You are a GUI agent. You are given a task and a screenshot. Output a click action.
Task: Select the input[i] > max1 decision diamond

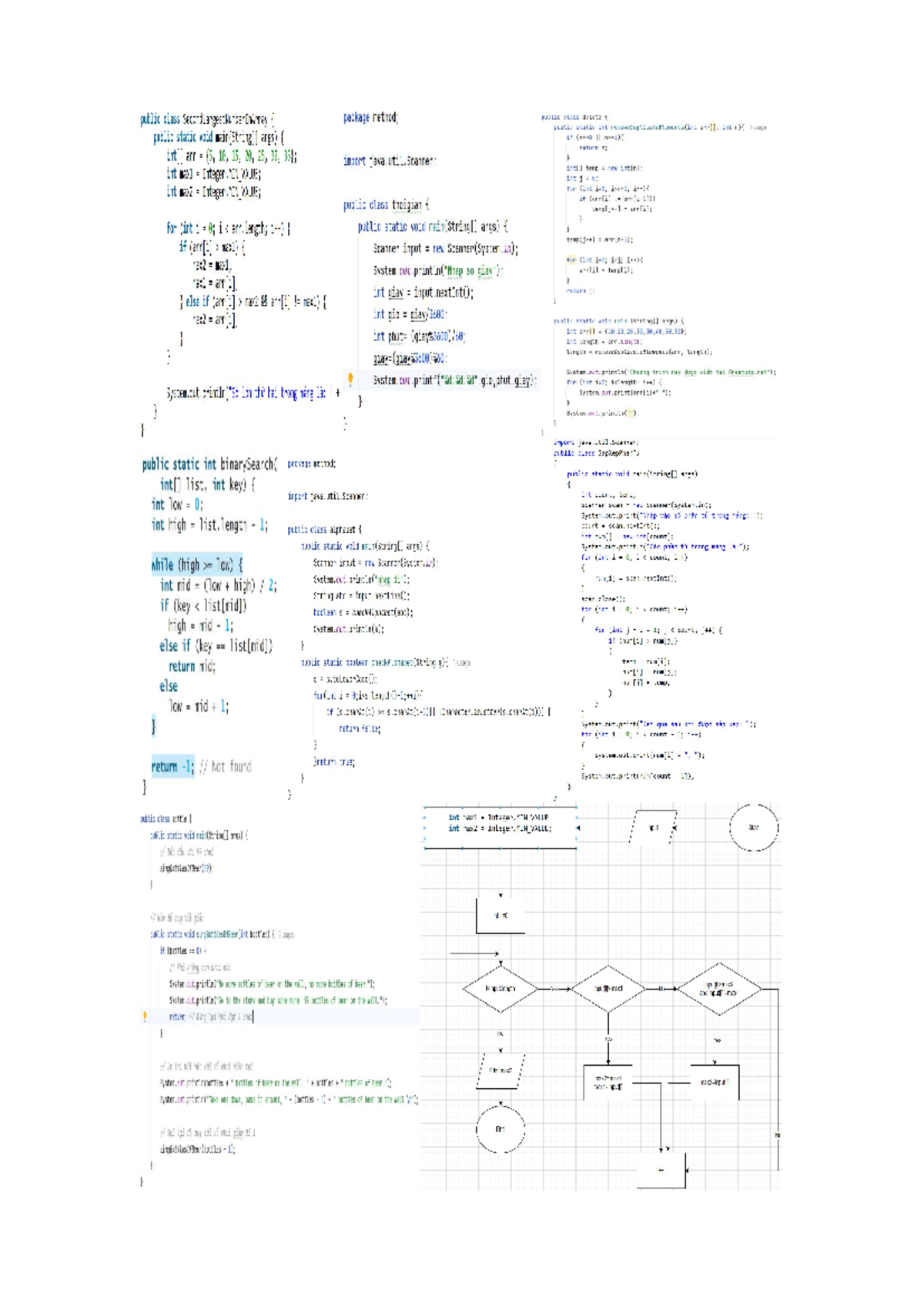[x=608, y=989]
